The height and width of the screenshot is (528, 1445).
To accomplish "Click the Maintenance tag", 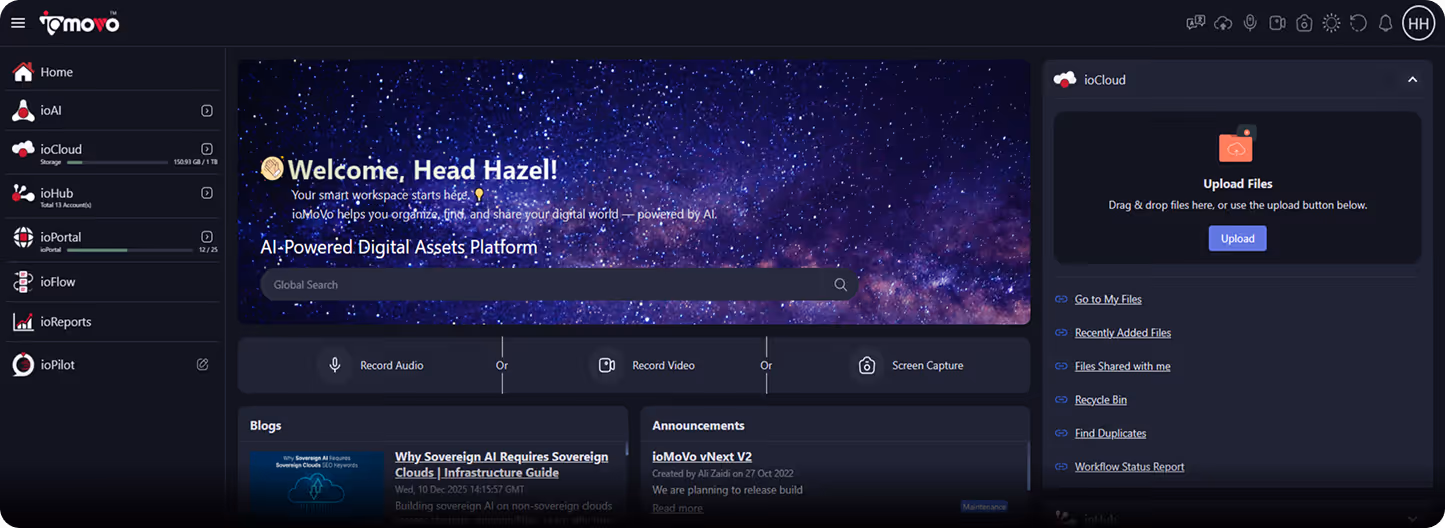I will (985, 507).
